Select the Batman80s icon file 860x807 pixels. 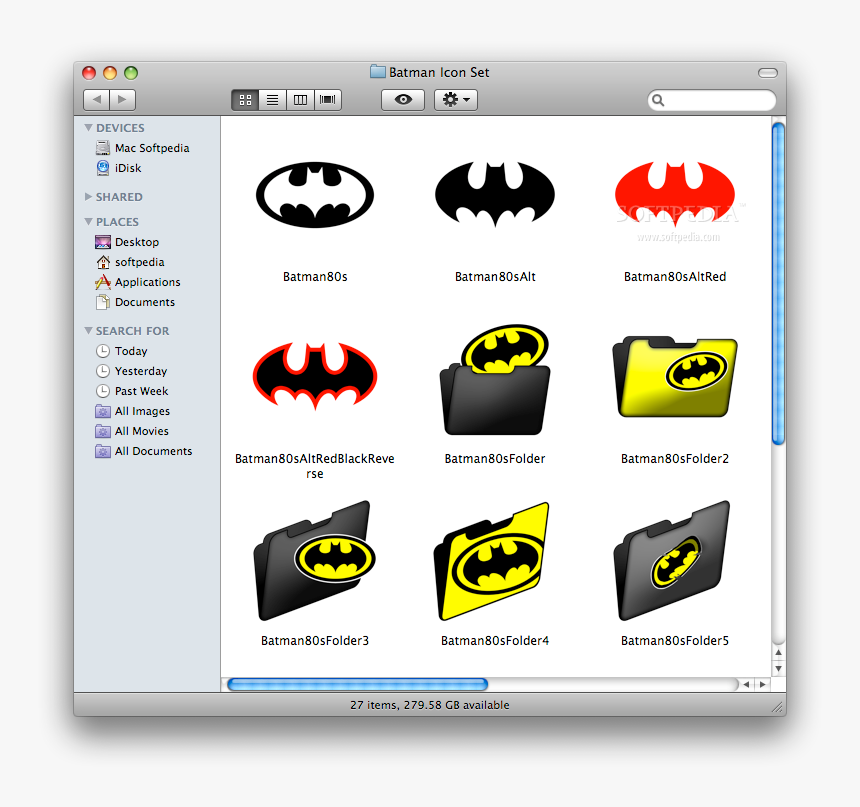(x=315, y=195)
